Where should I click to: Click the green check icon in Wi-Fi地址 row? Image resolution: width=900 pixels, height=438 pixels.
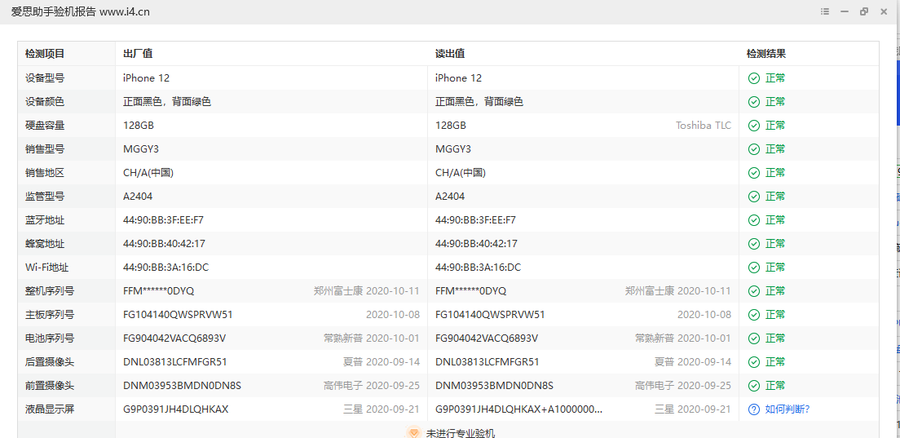coord(754,268)
